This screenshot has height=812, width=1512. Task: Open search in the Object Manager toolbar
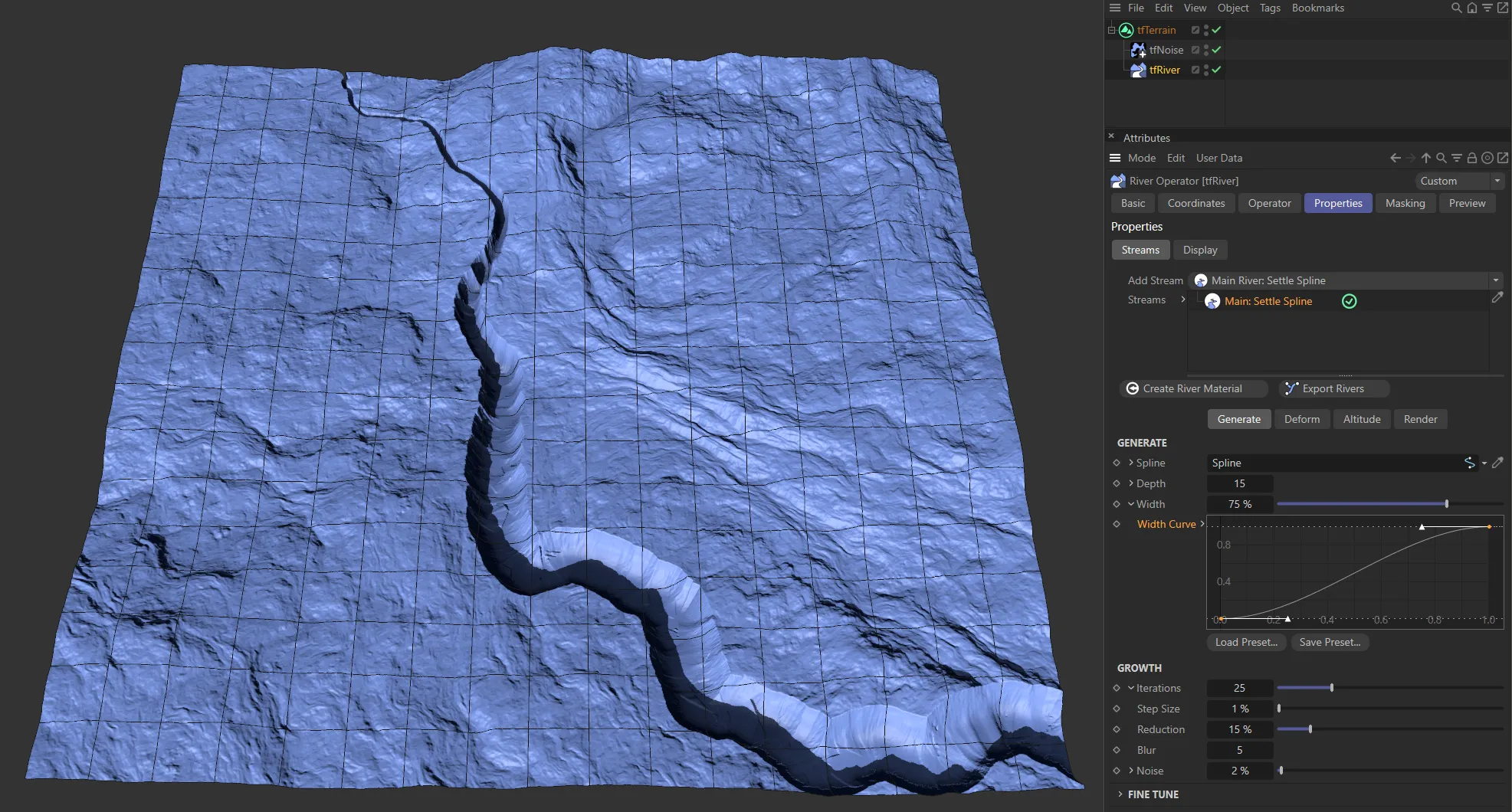[x=1455, y=8]
